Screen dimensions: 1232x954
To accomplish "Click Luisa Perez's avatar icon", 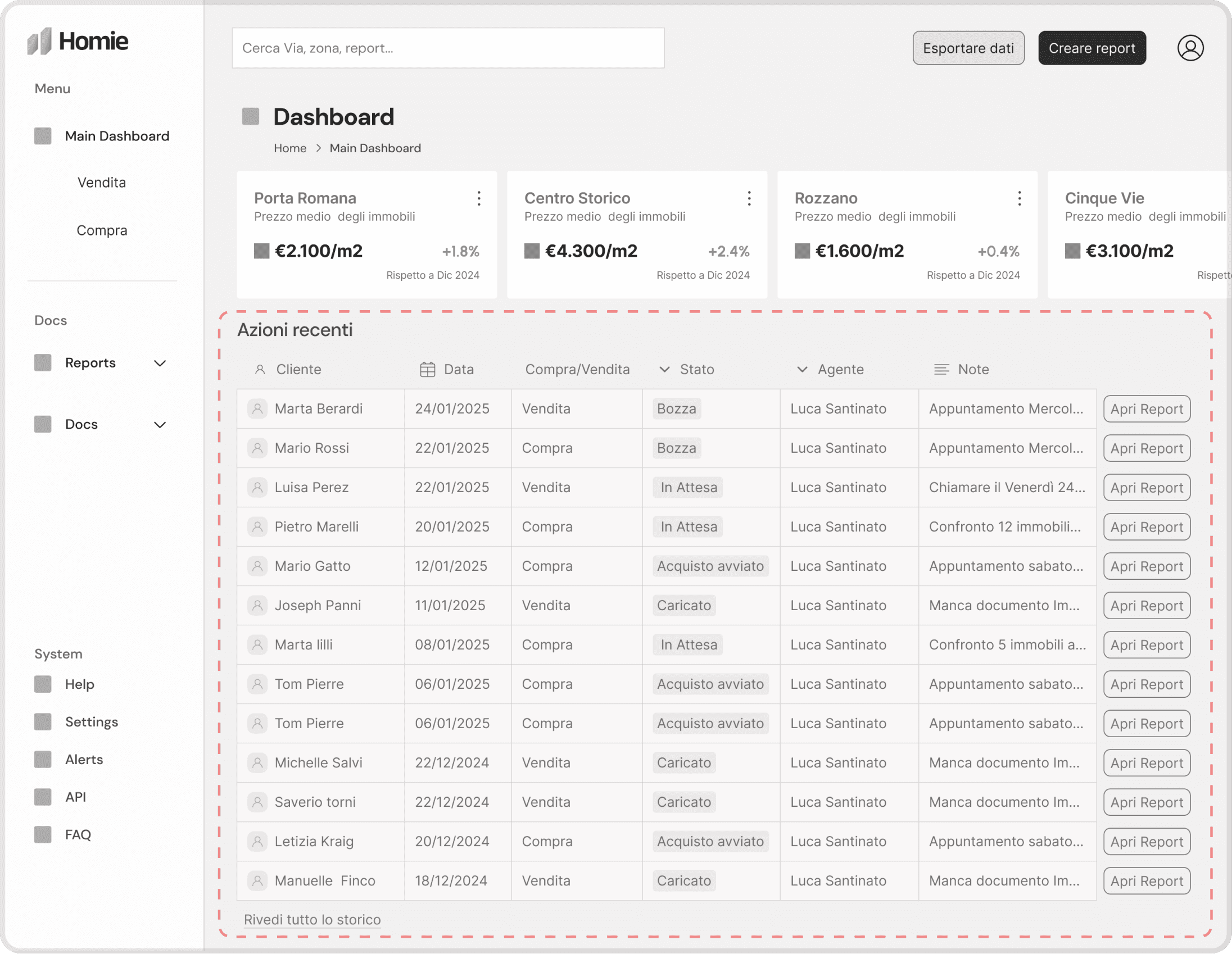I will tap(257, 487).
